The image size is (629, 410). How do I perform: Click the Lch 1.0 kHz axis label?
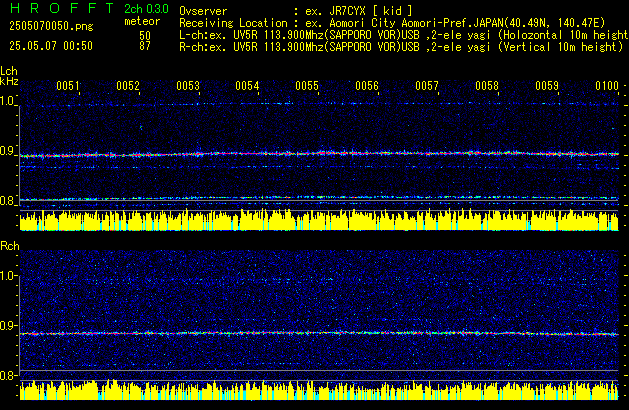click(7, 101)
